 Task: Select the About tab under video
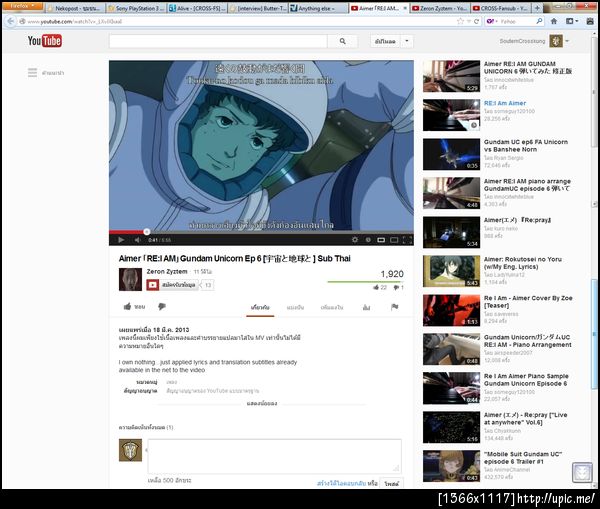click(x=260, y=307)
